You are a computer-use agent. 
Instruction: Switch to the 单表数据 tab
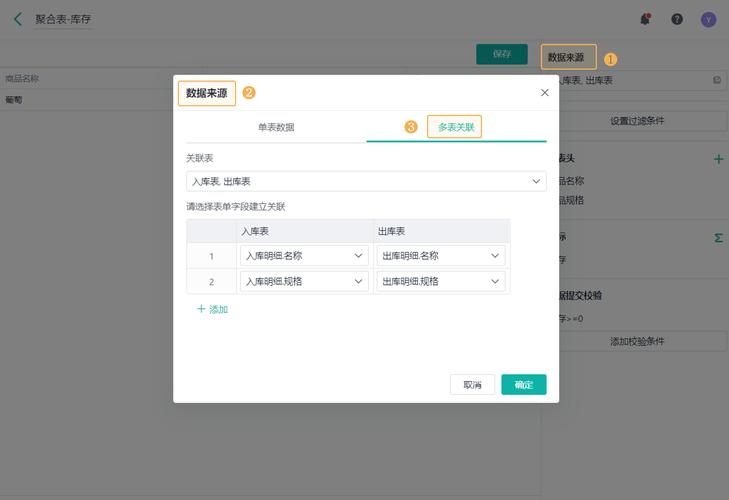click(x=276, y=127)
